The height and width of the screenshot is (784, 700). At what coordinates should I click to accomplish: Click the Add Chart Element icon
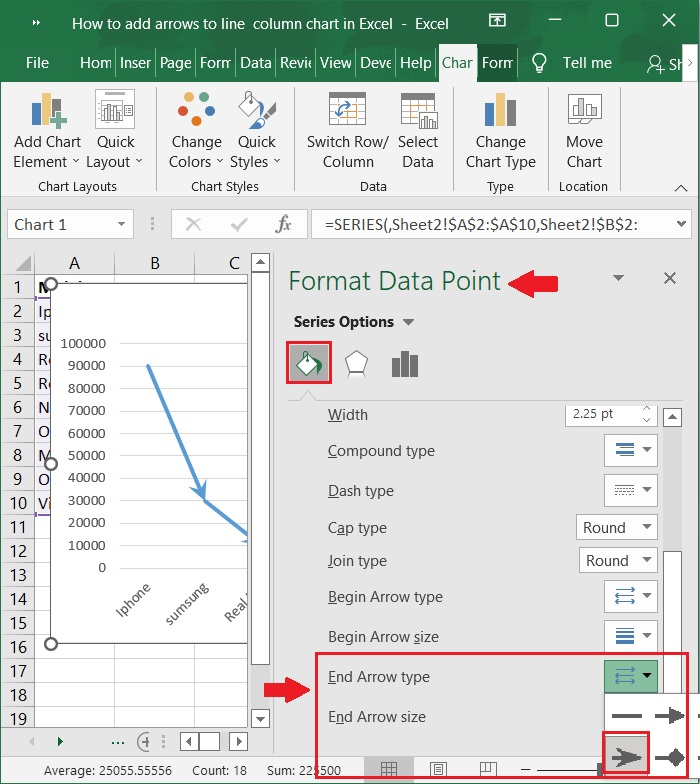(x=47, y=111)
